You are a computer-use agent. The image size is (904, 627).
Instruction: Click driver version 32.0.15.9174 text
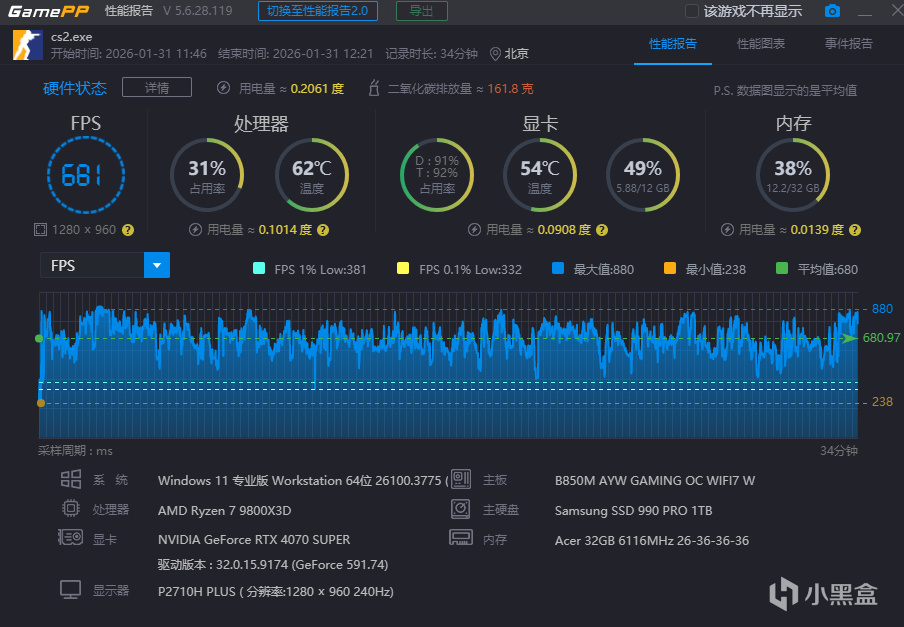point(273,565)
